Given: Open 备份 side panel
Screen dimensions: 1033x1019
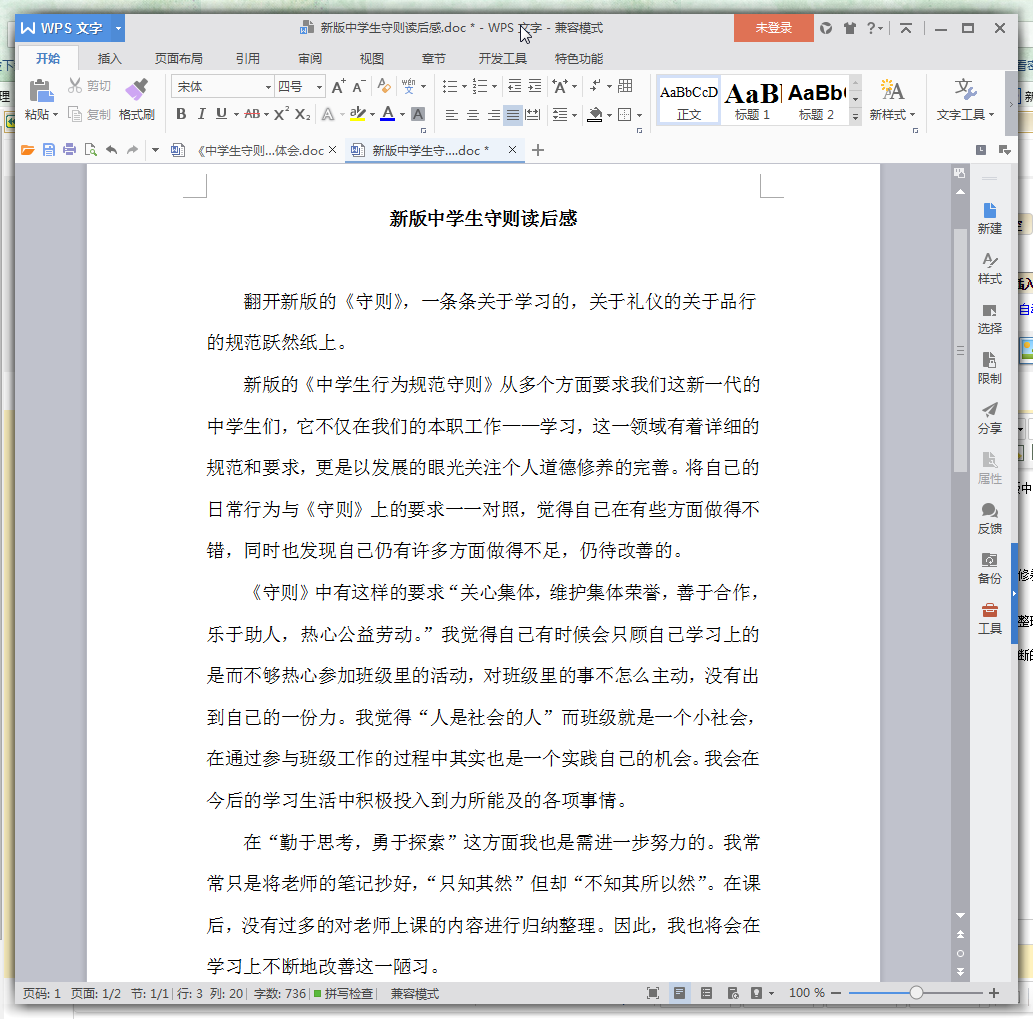Looking at the screenshot, I should point(990,568).
